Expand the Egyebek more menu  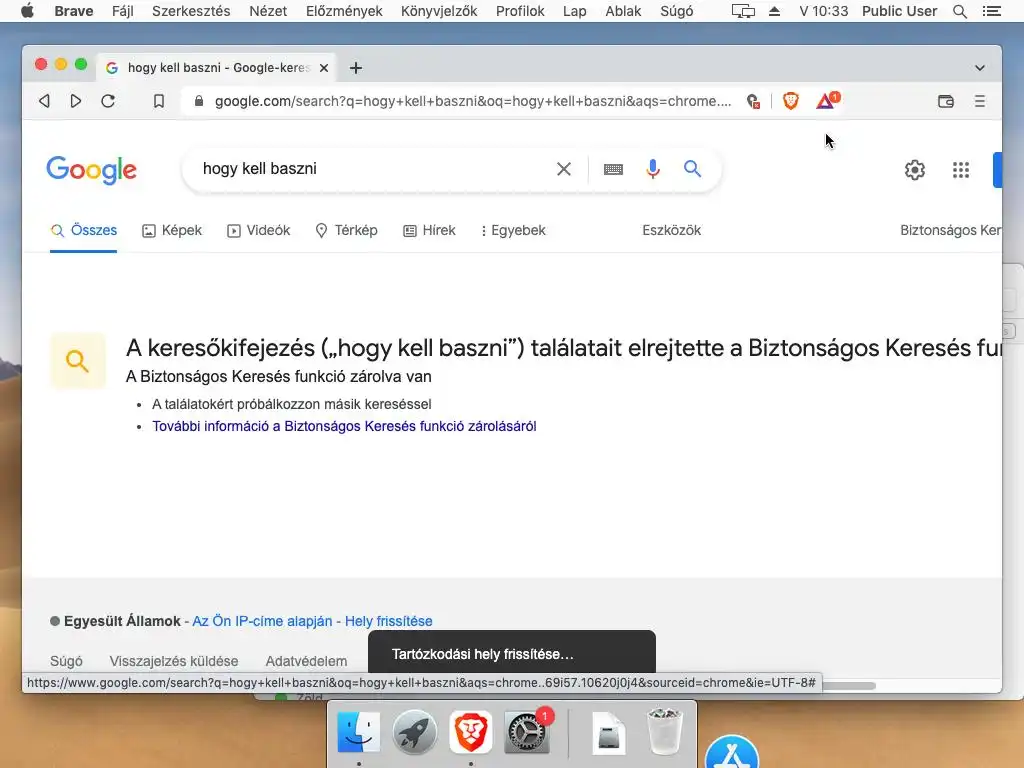[x=513, y=231]
